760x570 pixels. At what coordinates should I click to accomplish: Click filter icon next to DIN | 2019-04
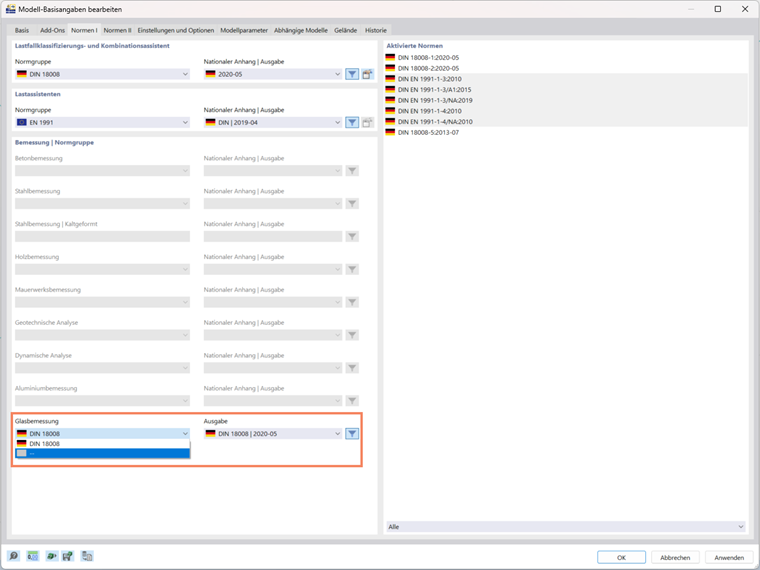pyautogui.click(x=352, y=123)
